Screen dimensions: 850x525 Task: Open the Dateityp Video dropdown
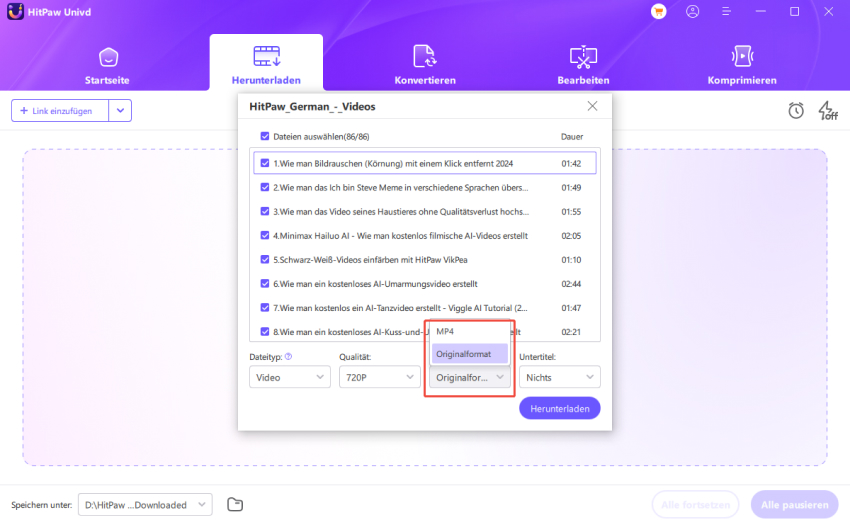[x=289, y=377]
